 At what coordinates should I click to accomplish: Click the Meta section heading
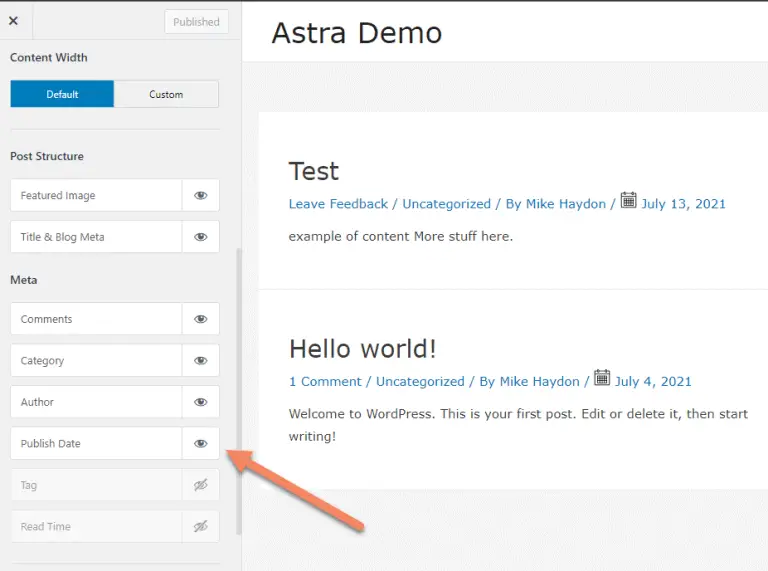point(24,280)
